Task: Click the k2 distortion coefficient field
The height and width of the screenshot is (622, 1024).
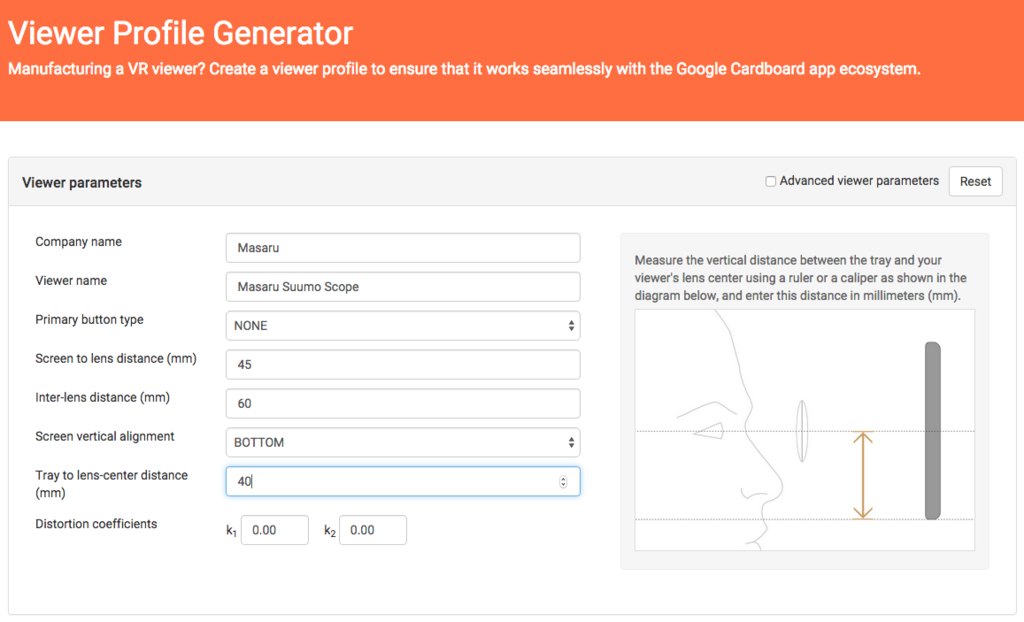Action: [373, 530]
